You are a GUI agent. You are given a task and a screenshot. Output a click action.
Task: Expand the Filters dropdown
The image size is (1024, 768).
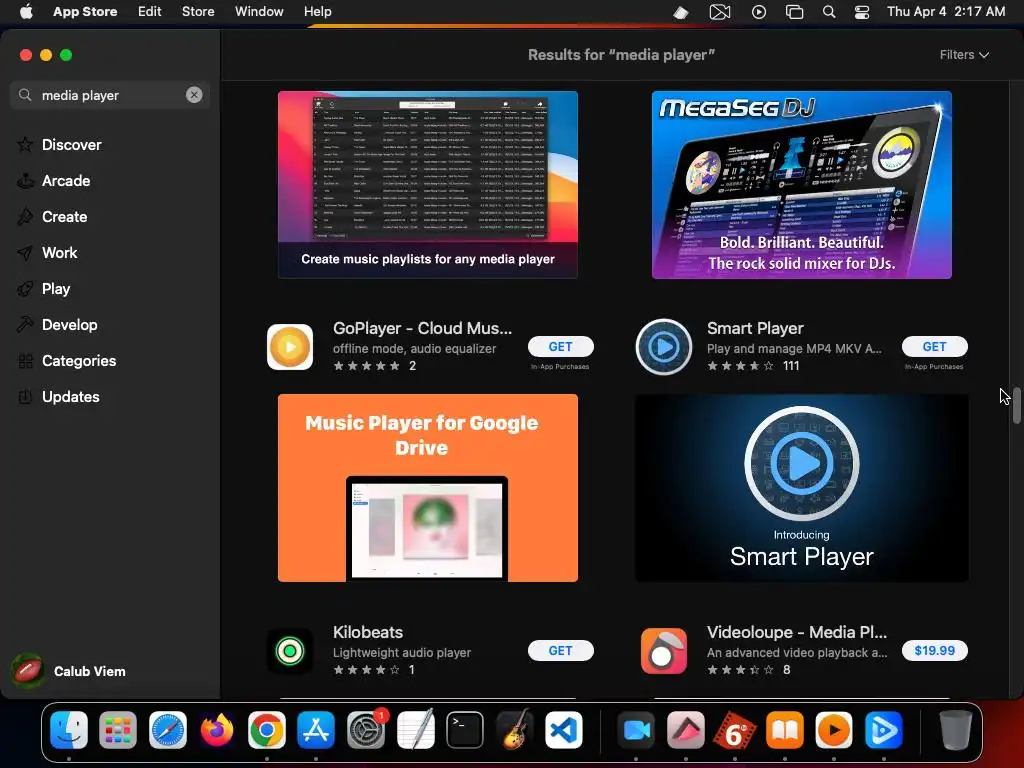(x=964, y=55)
